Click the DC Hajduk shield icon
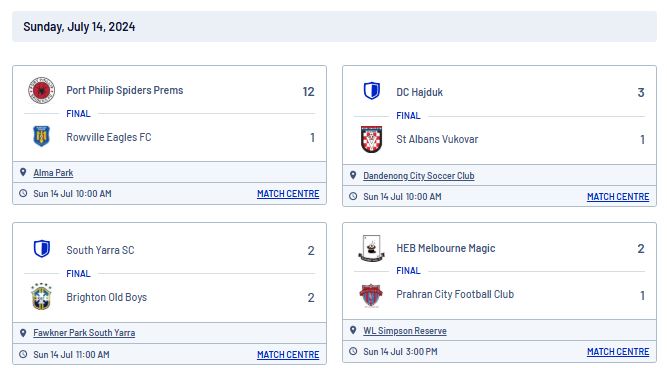667x368 pixels. click(x=372, y=91)
